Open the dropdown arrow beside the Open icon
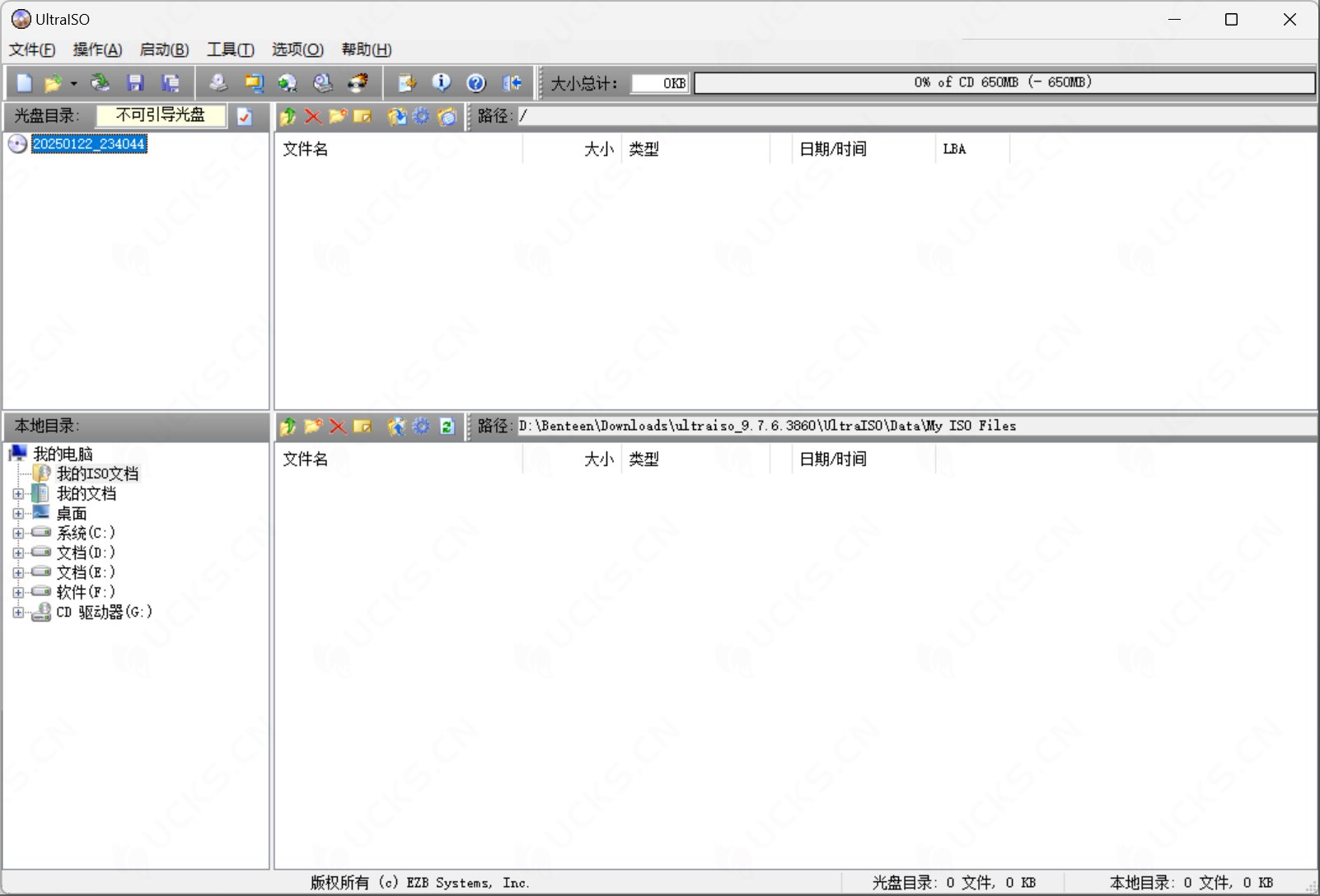The height and width of the screenshot is (896, 1320). (73, 83)
